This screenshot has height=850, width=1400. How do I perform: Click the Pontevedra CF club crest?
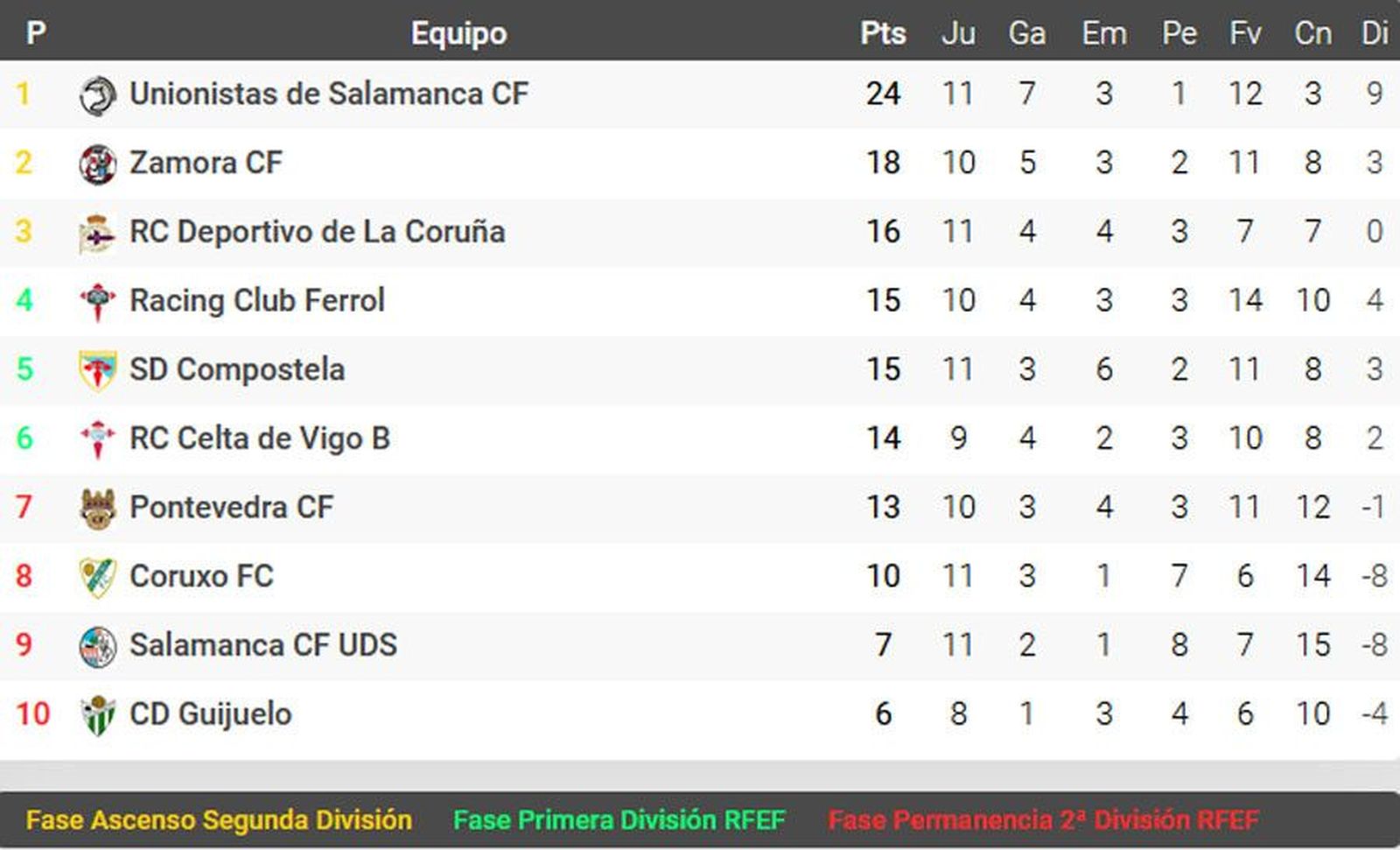point(97,508)
